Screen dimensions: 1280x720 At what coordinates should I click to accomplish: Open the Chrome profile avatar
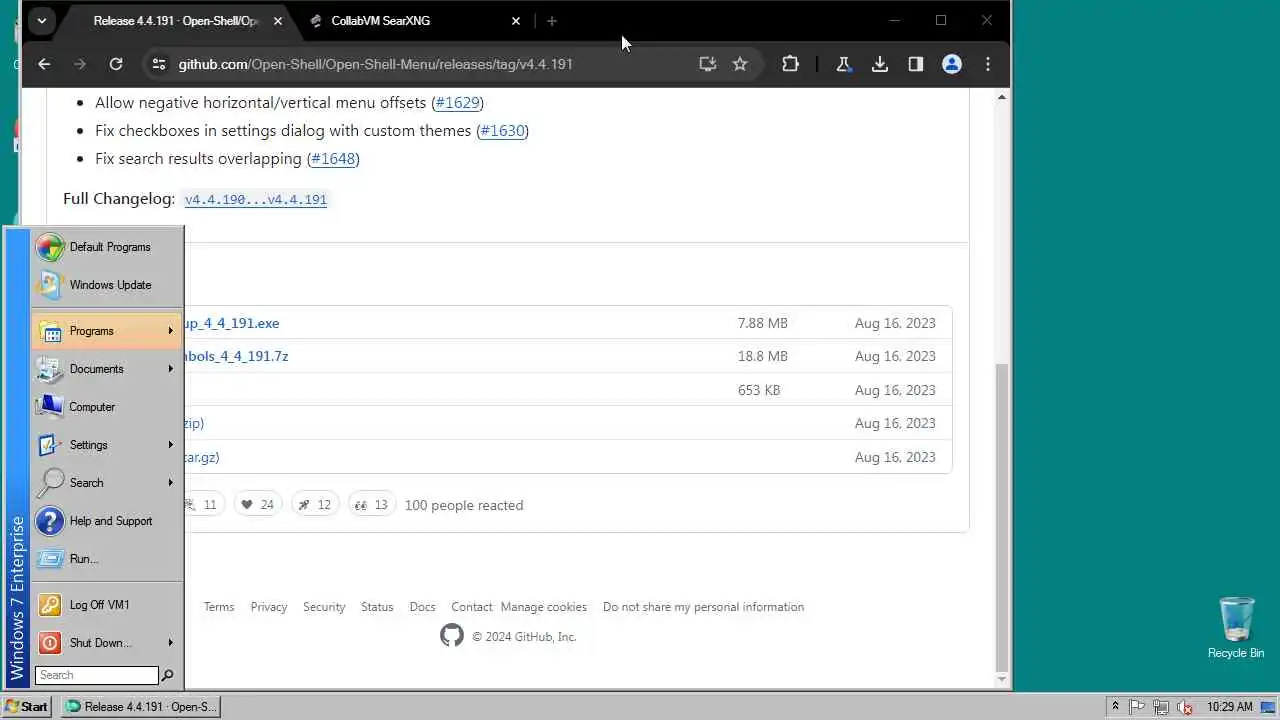click(x=952, y=64)
